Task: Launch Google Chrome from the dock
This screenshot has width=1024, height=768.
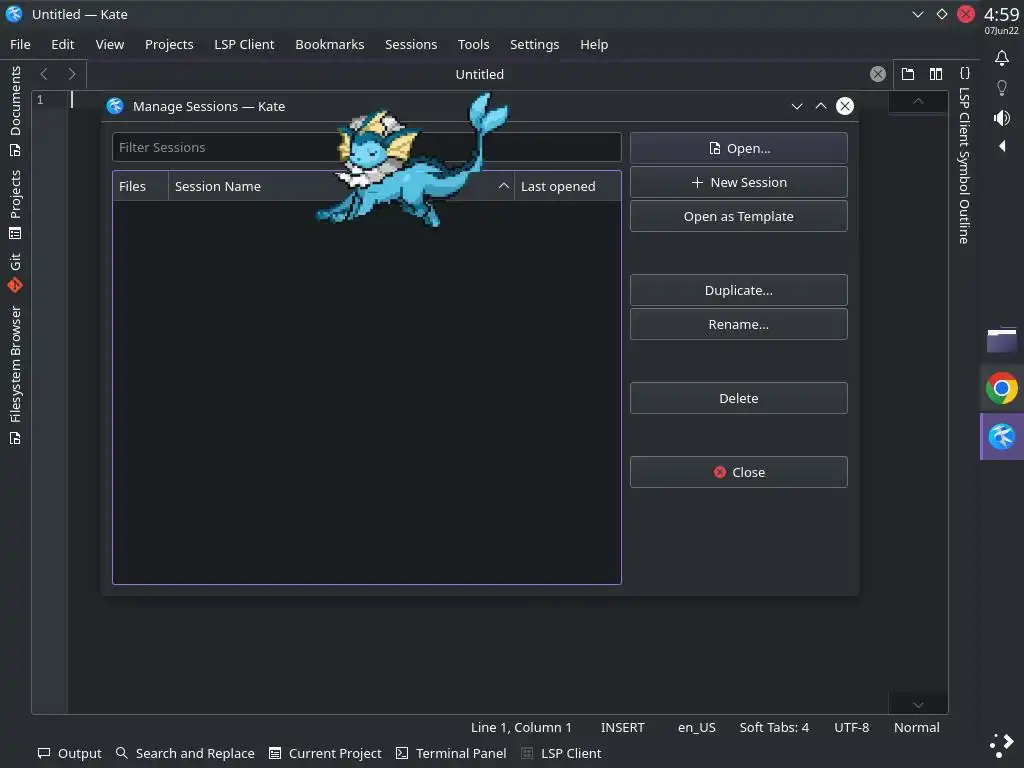Action: 1002,389
